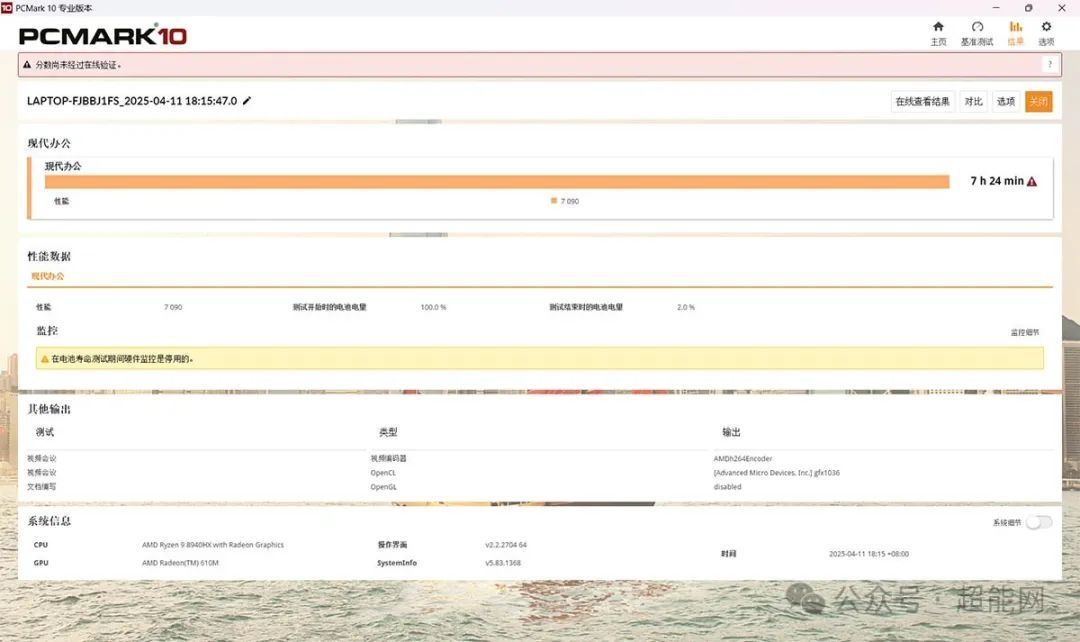Viewport: 1080px width, 642px height.
Task: Click the question mark help icon in warning banner
Action: pos(1050,65)
